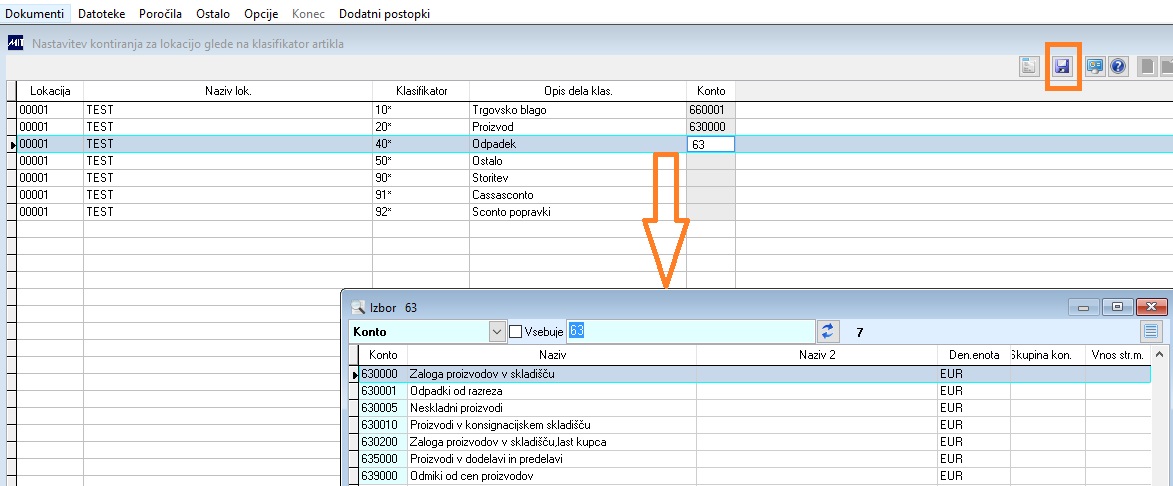The height and width of the screenshot is (486, 1173).
Task: Toggle the Vsebuje checkbox
Action: (x=515, y=331)
